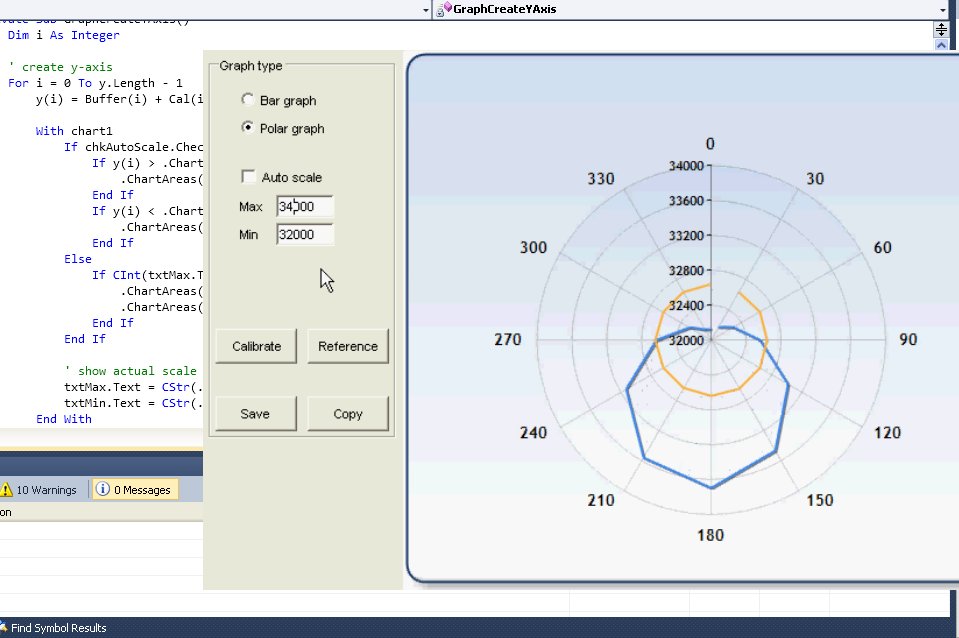Click the "' show actual scale" comment
Screen dimensions: 959x638
[x=130, y=371]
